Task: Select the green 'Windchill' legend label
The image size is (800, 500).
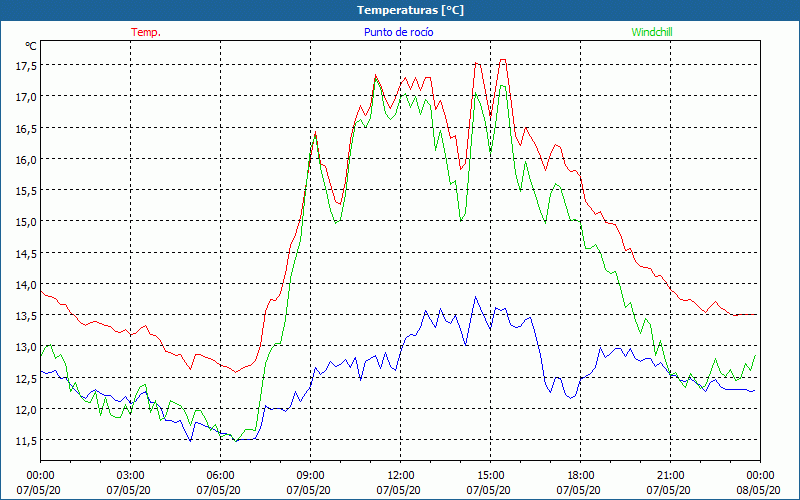Action: pyautogui.click(x=652, y=32)
